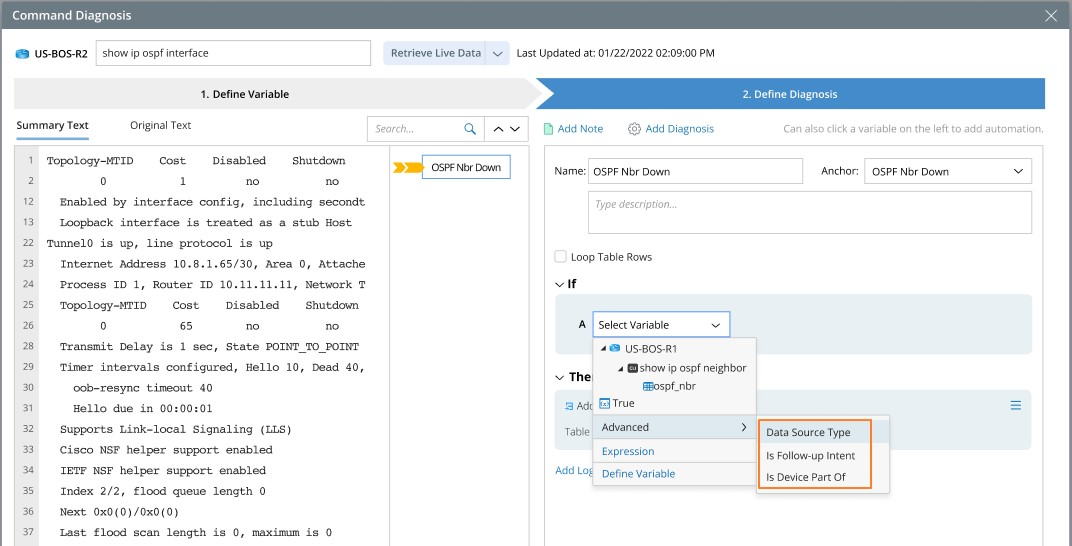
Task: Click the US-BOS-R2 device icon
Action: point(22,54)
